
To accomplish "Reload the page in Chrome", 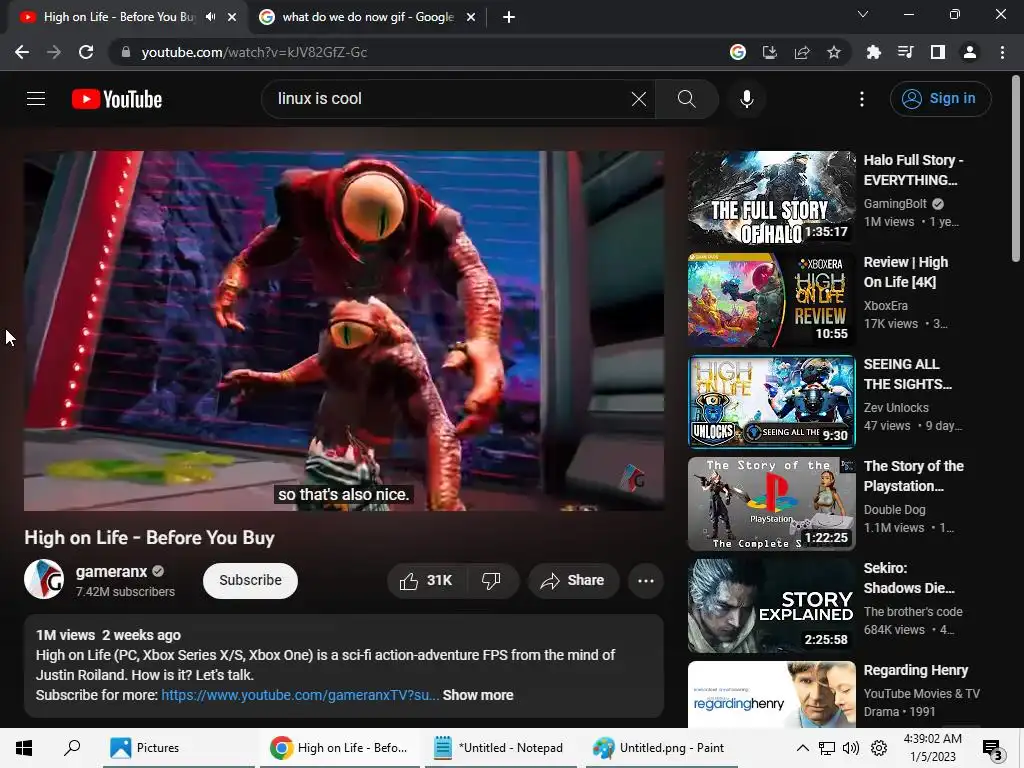I will click(x=86, y=52).
